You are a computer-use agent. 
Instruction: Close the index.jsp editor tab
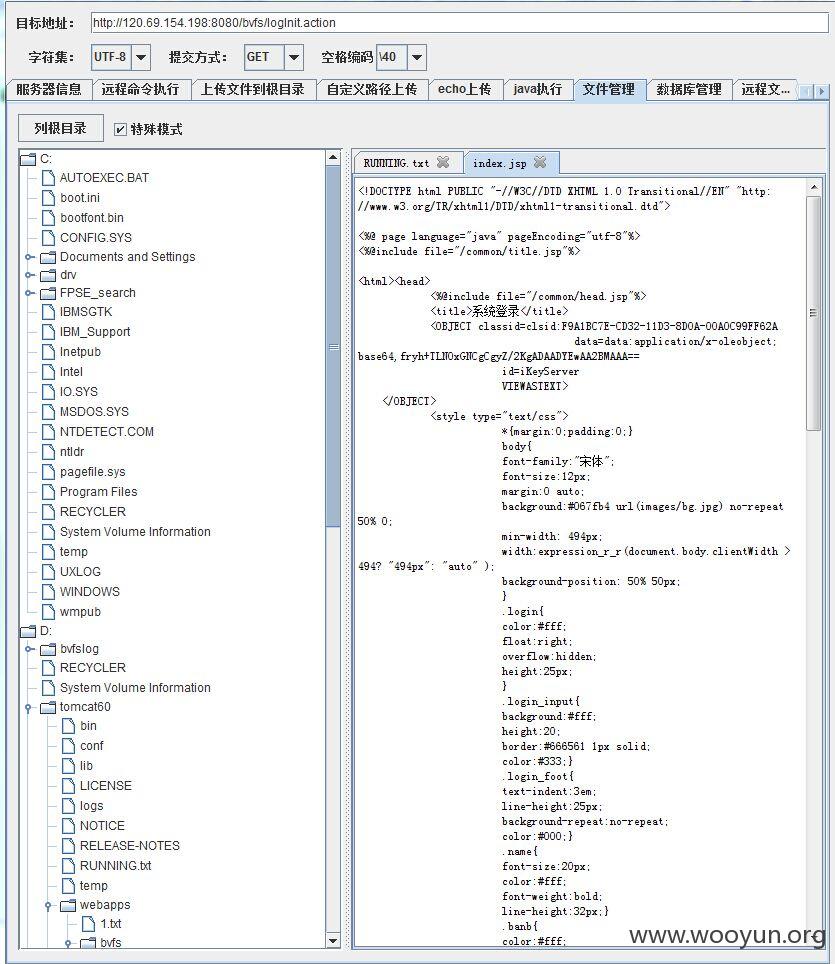click(x=540, y=162)
